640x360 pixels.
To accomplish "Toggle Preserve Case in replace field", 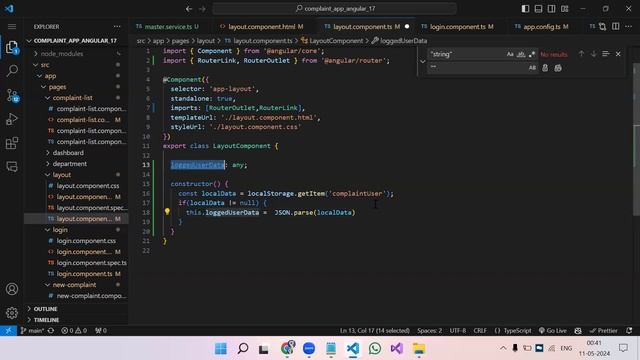I will pos(532,68).
